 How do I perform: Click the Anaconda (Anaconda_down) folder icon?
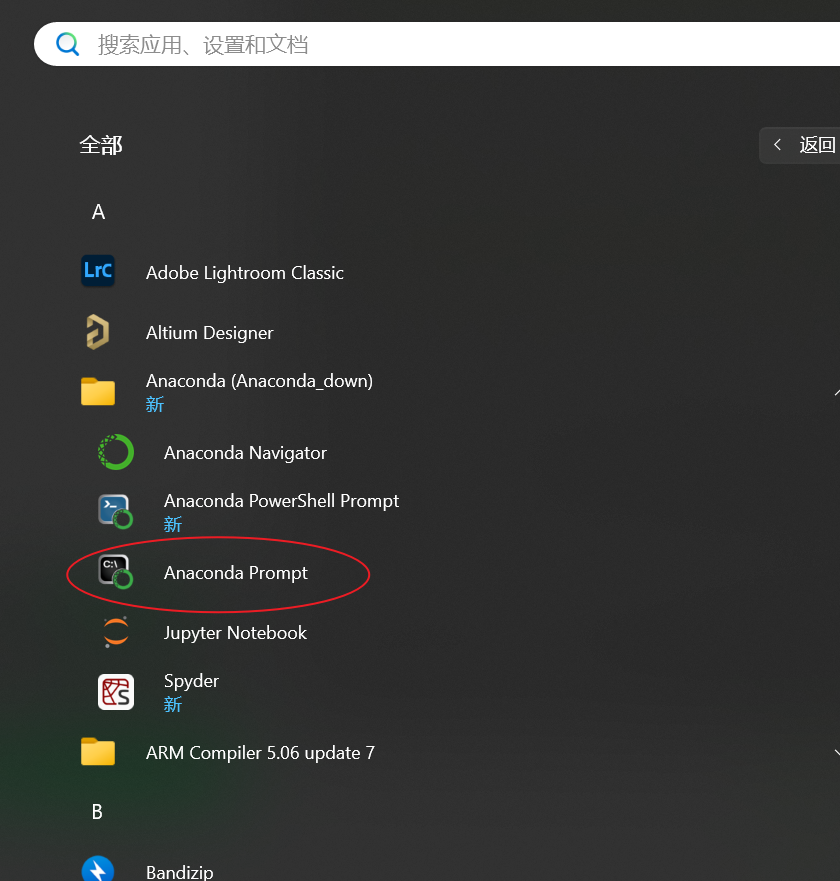tap(98, 392)
